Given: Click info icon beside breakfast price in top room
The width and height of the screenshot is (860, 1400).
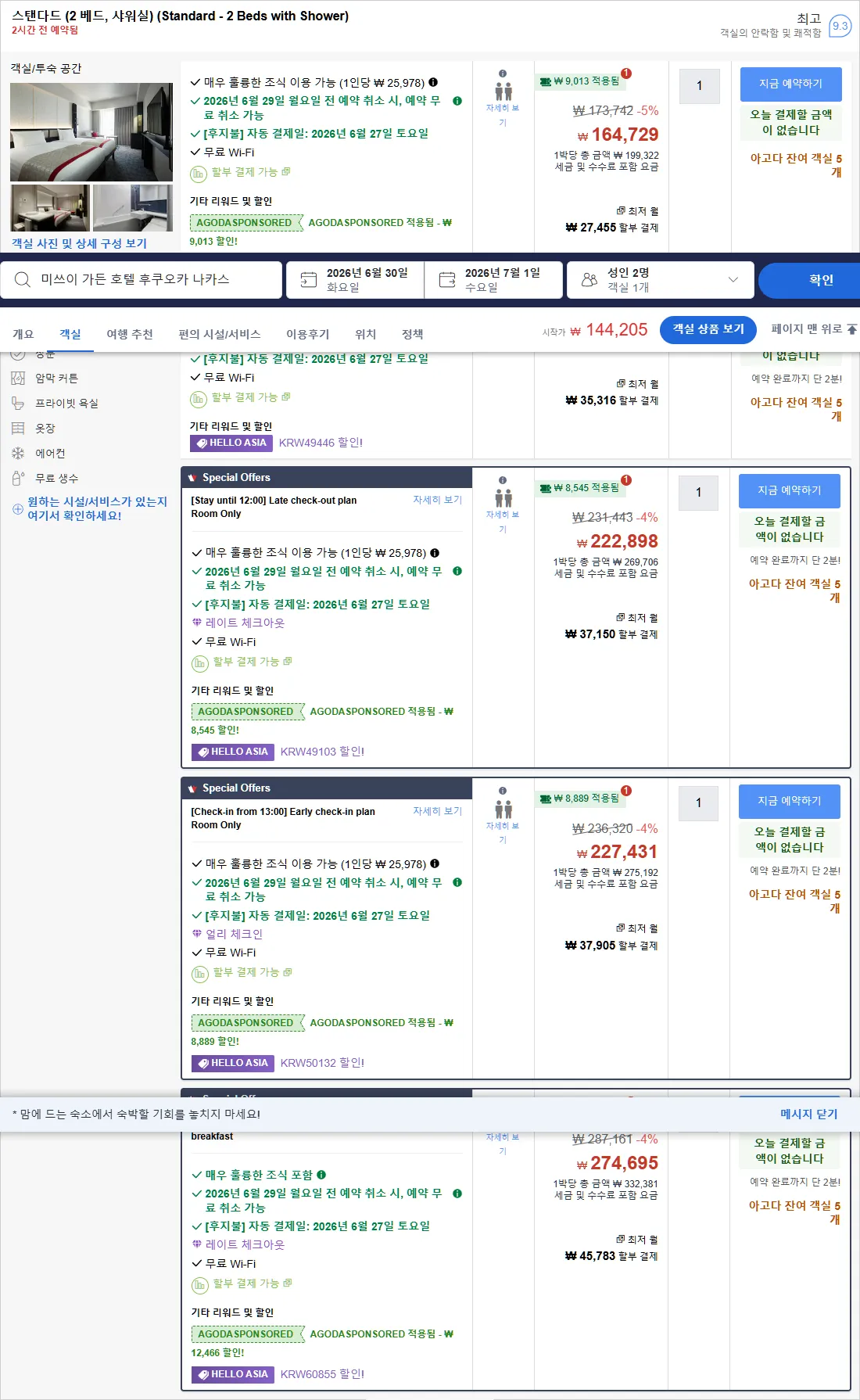Looking at the screenshot, I should tap(433, 82).
